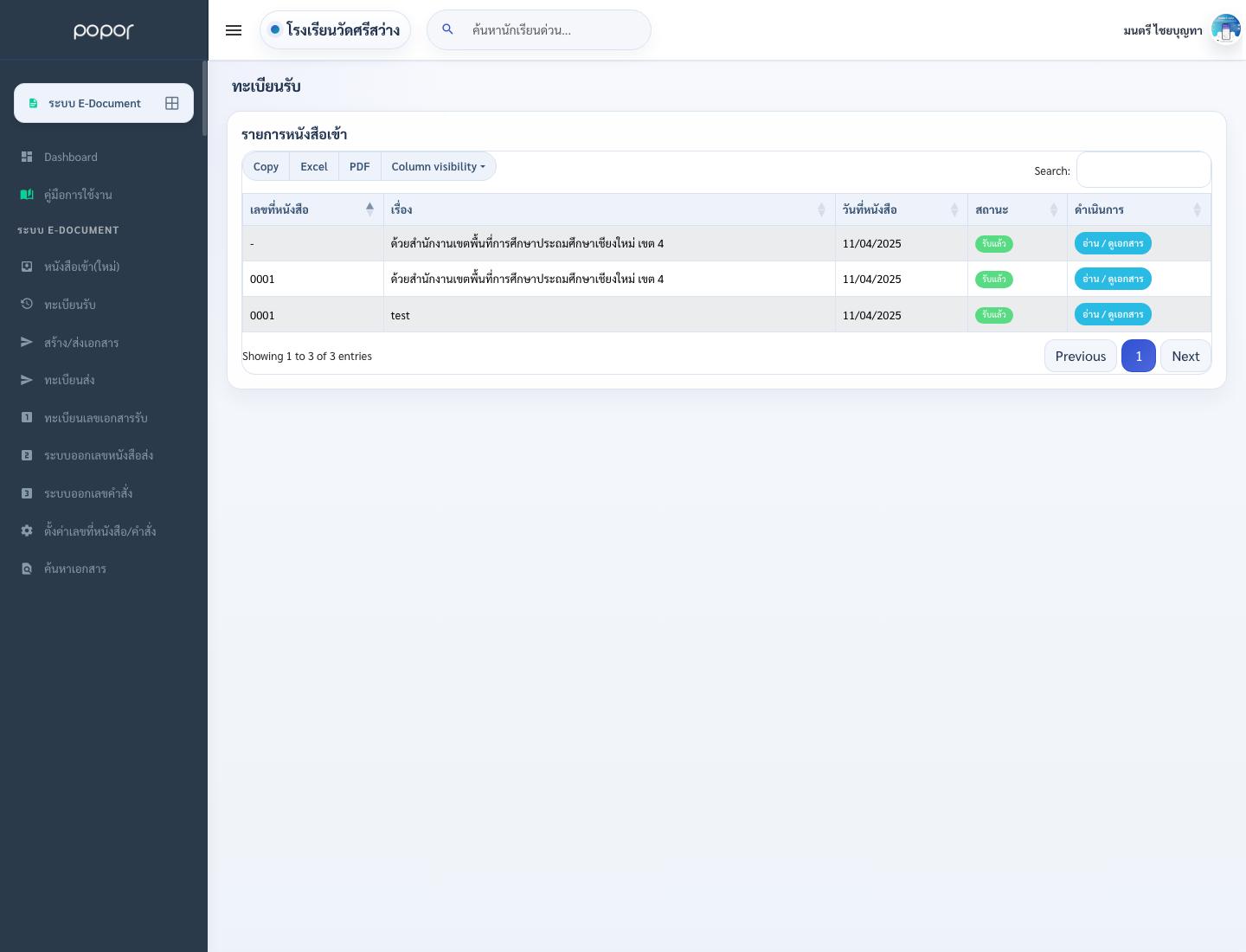The width and height of the screenshot is (1246, 952).
Task: Open สร้าง/ส่งเอกสาร in sidebar
Action: coord(81,342)
